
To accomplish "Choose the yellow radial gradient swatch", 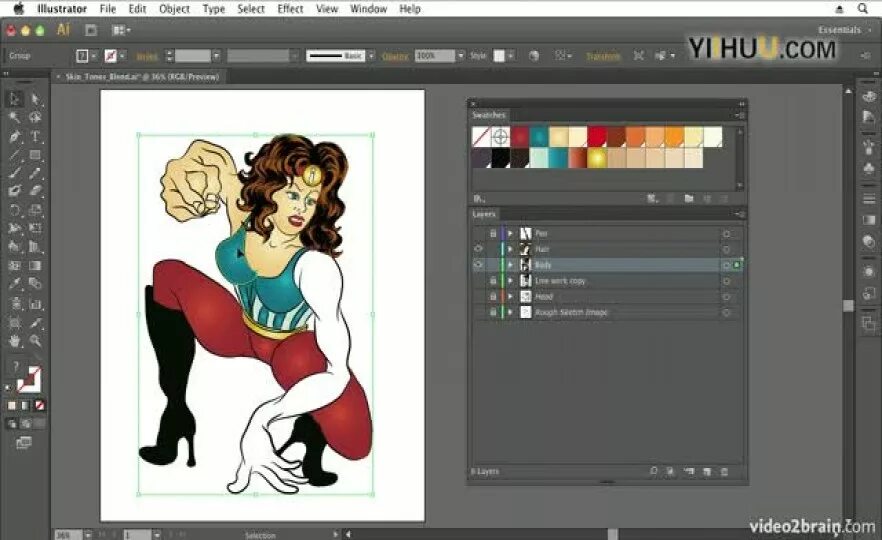I will point(597,158).
